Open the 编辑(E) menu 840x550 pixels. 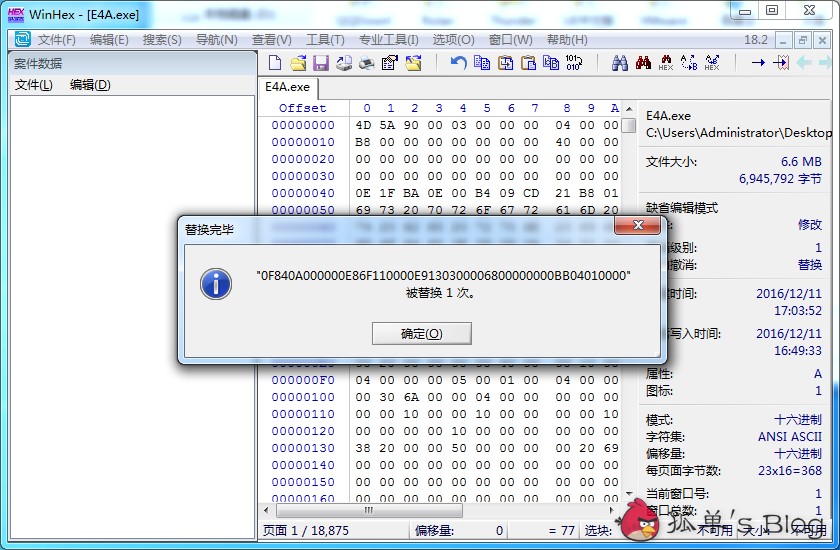pyautogui.click(x=109, y=40)
